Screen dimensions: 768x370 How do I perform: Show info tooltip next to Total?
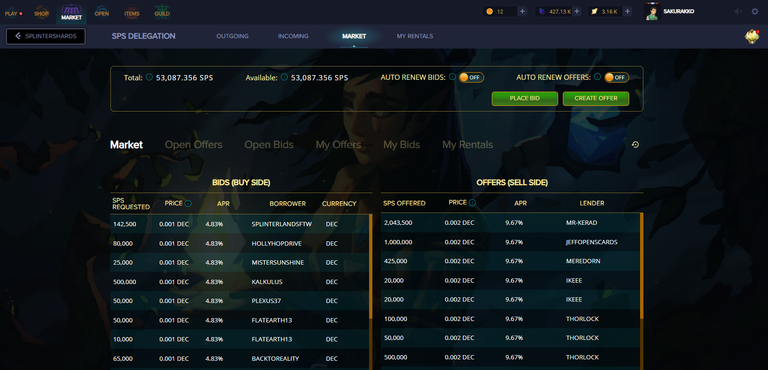[149, 77]
